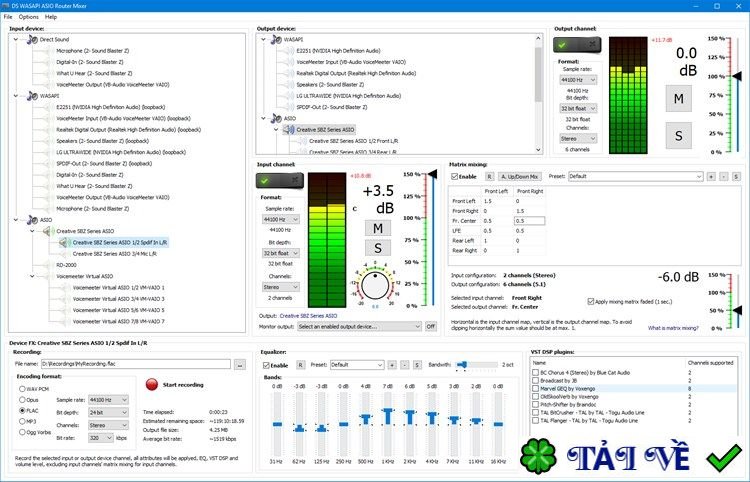Click the input channel gain knob
The height and width of the screenshot is (482, 750).
[375, 285]
